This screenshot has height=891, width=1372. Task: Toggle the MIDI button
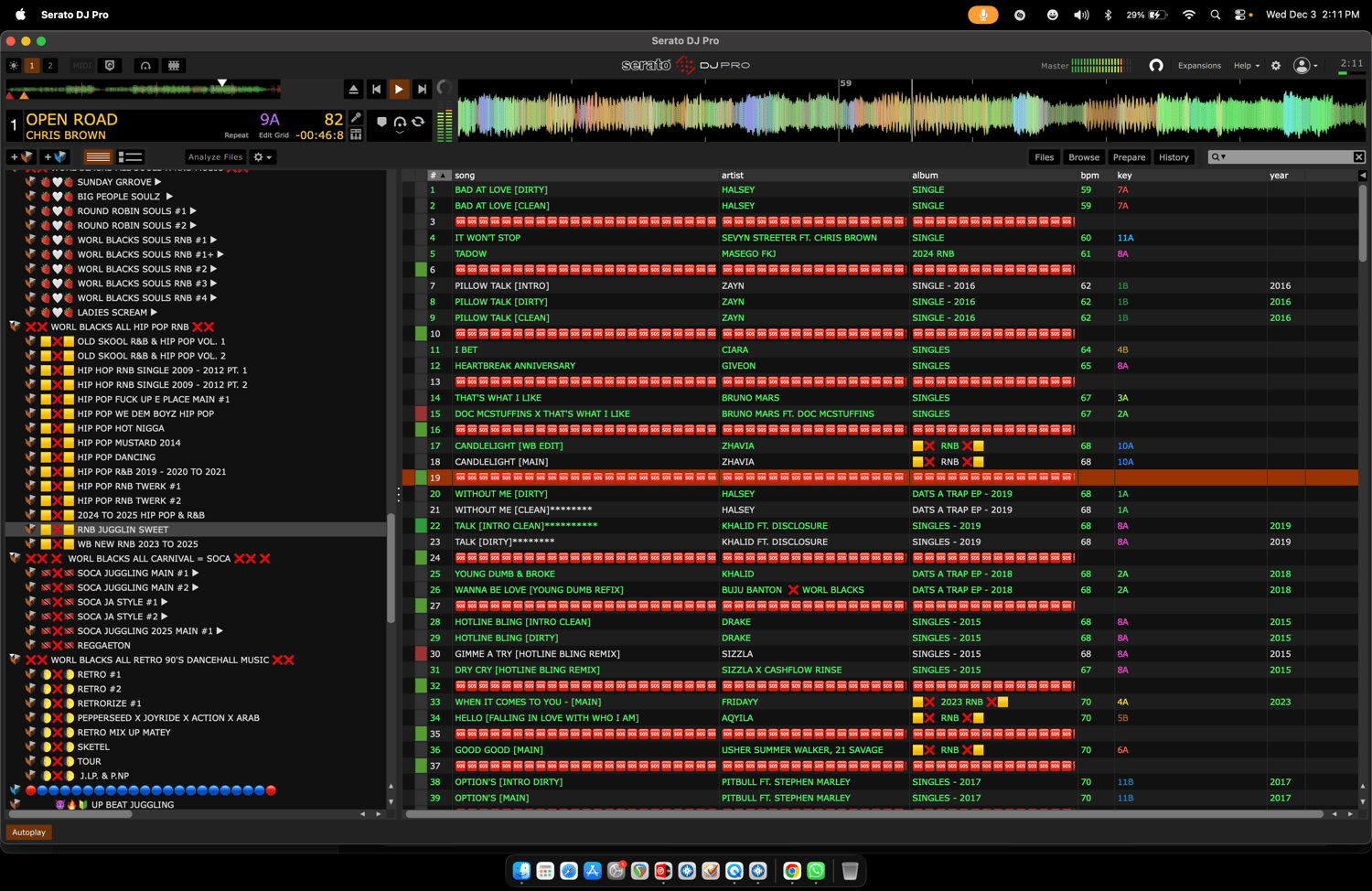[x=81, y=66]
